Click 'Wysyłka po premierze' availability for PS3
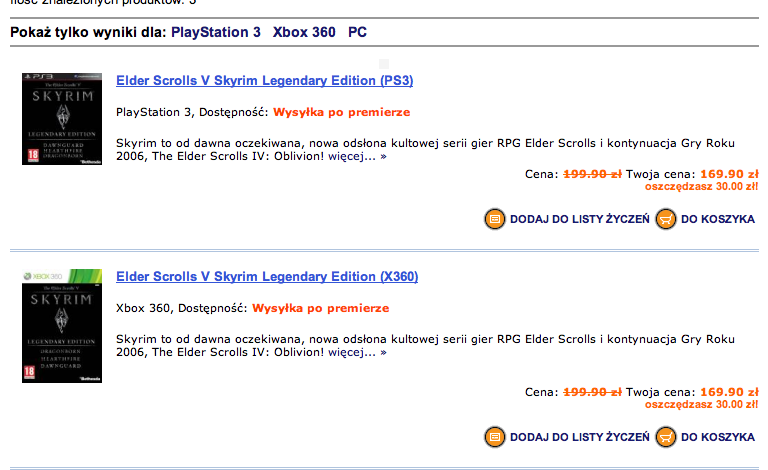 click(341, 112)
